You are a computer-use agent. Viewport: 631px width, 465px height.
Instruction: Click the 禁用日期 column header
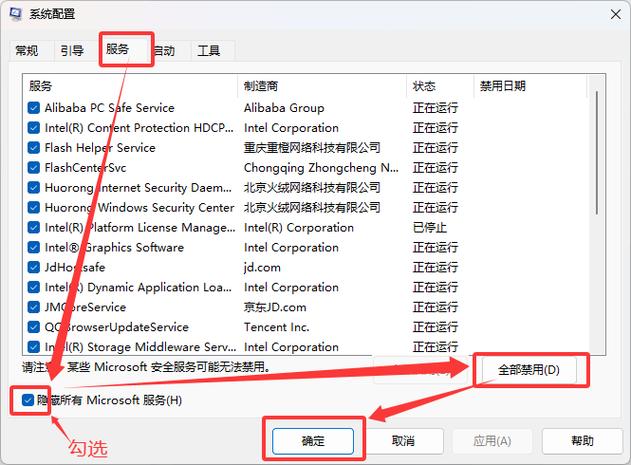pos(530,86)
